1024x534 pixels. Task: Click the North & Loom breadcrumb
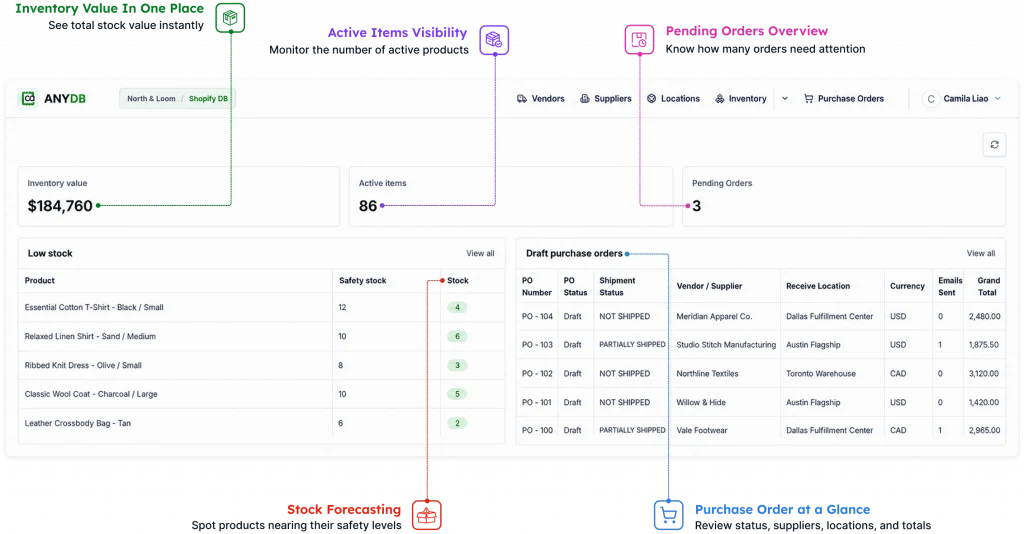pyautogui.click(x=151, y=99)
